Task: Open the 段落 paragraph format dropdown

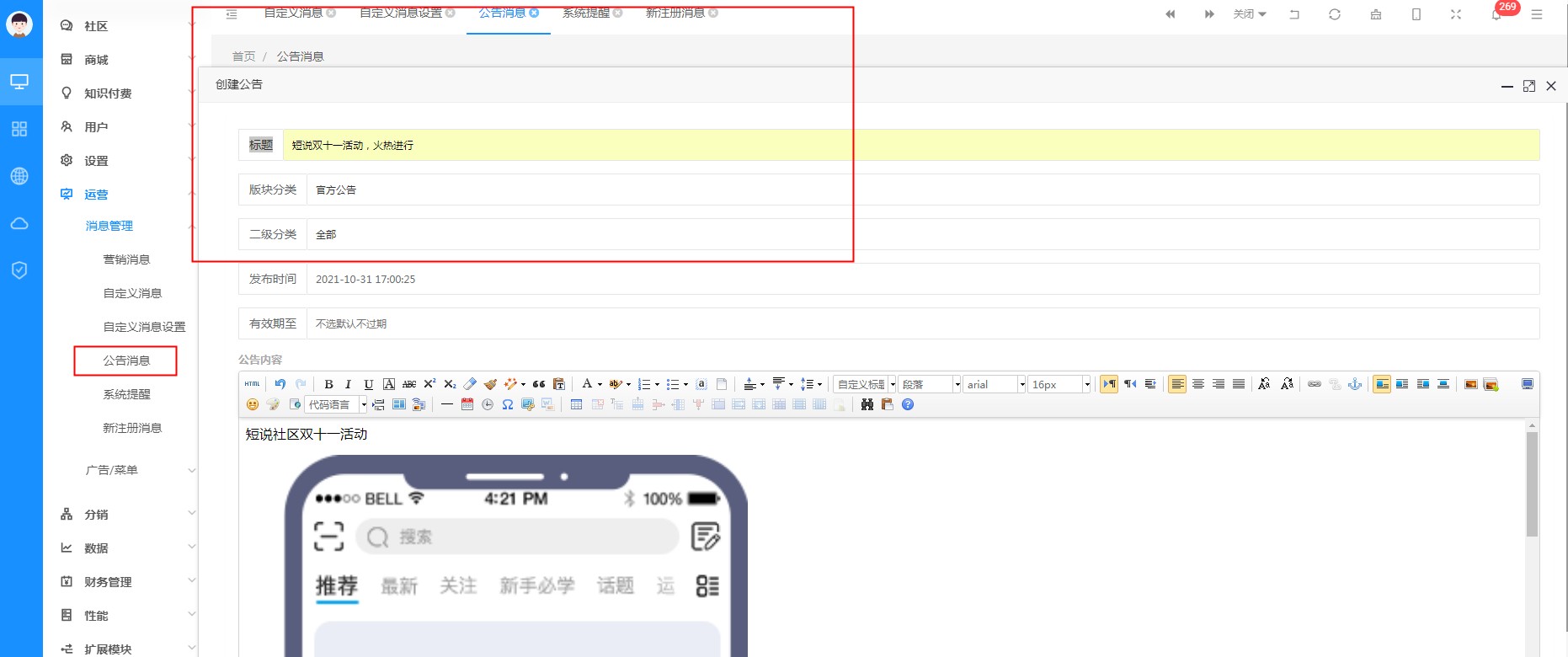Action: click(x=930, y=384)
